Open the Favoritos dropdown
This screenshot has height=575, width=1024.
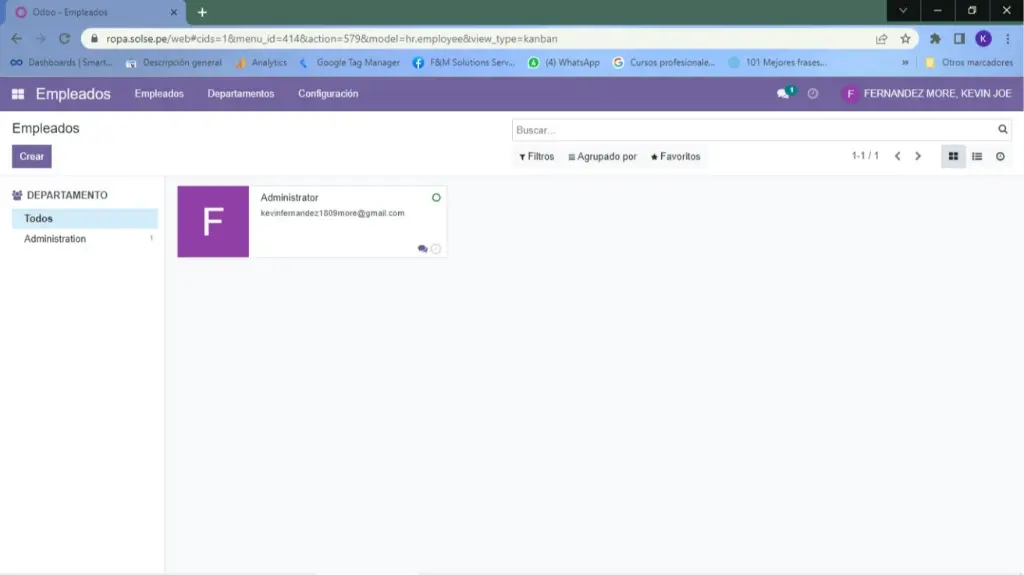675,157
